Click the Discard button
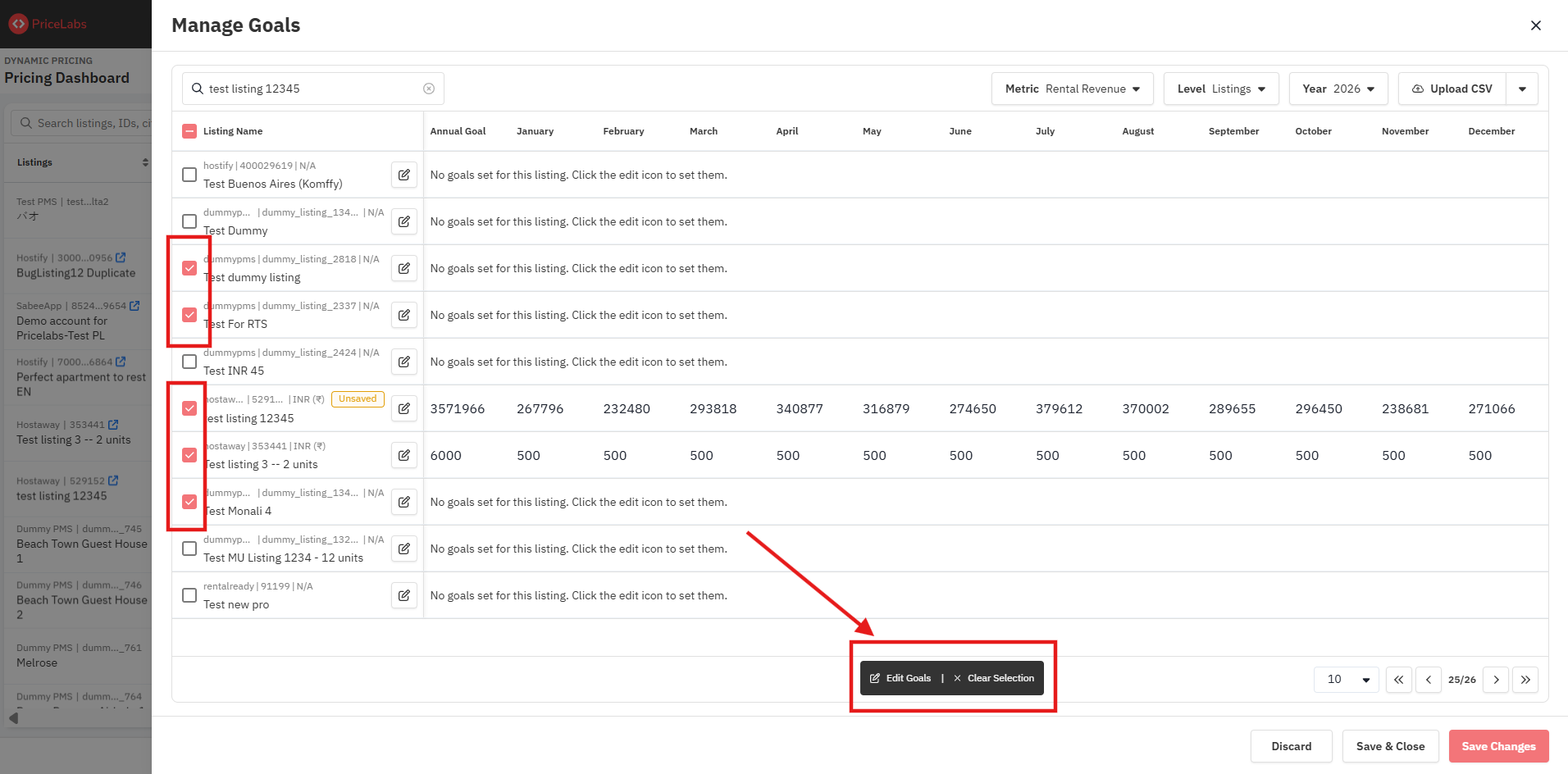 click(x=1292, y=746)
